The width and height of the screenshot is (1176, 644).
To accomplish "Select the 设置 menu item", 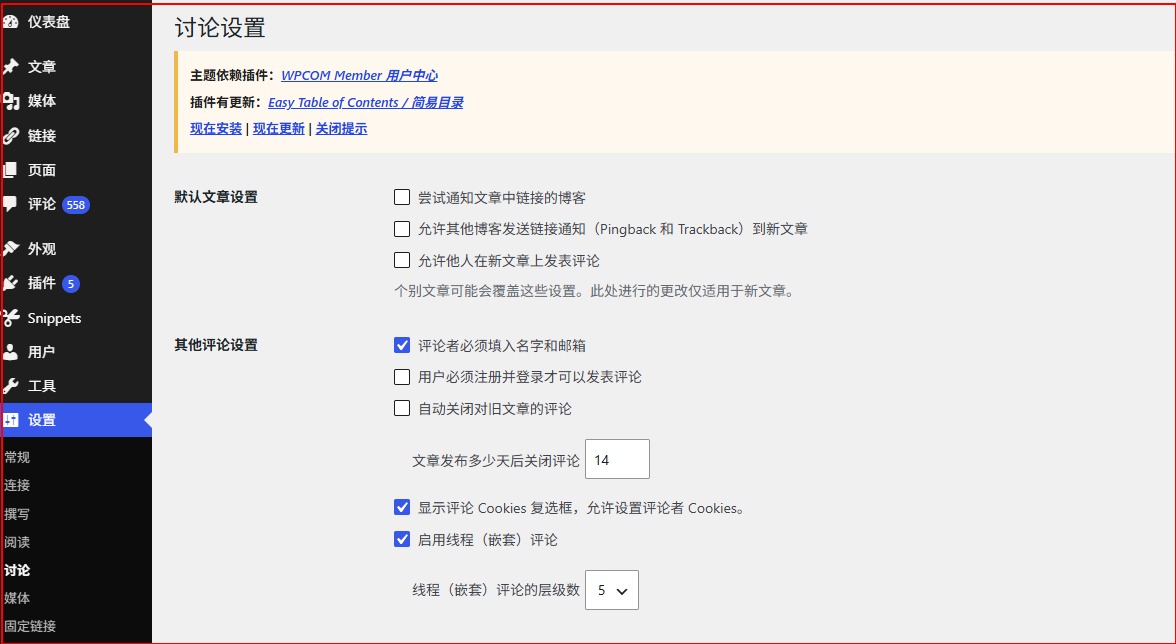I will (x=76, y=421).
